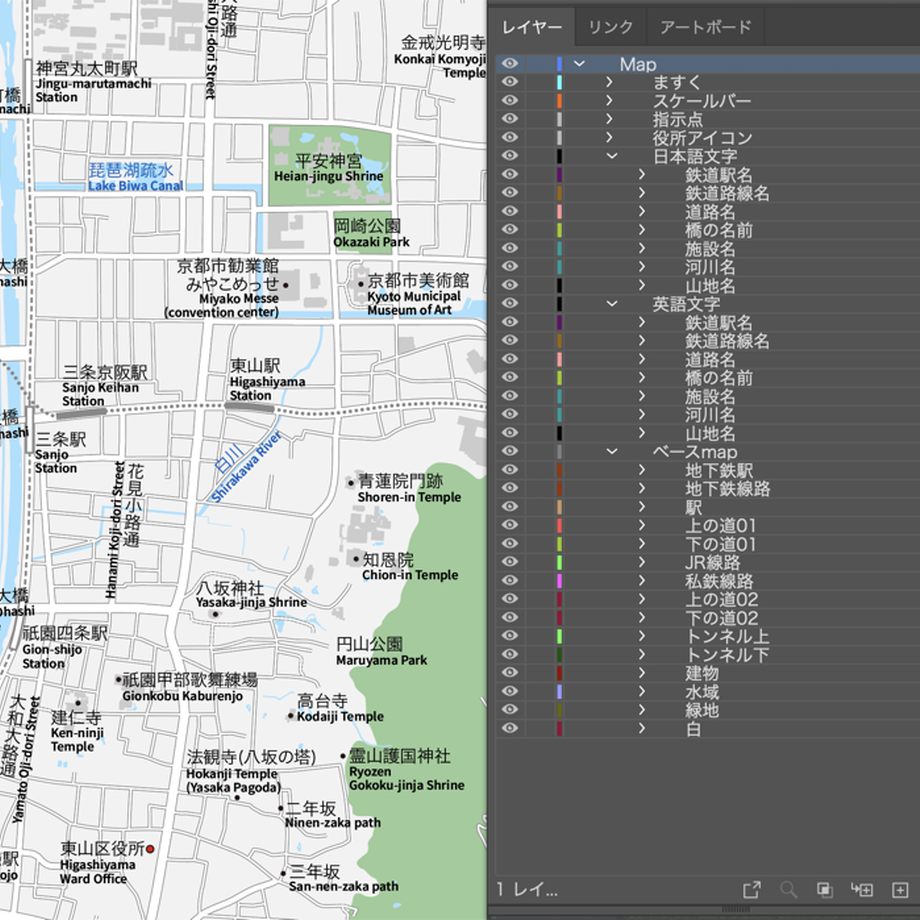Switch to the レイヤー tab

[532, 27]
